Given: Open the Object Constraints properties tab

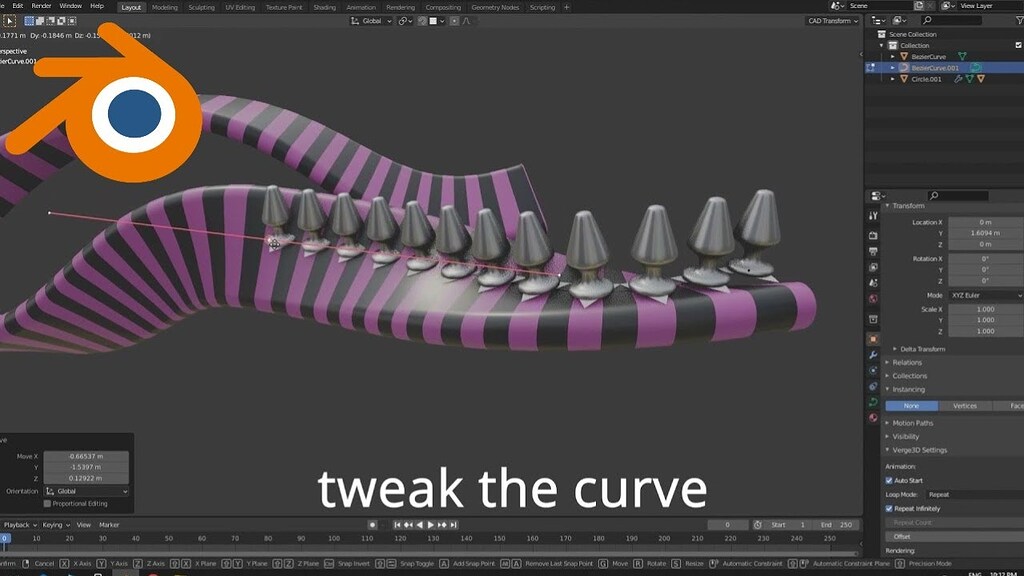Looking at the screenshot, I should pos(873,387).
